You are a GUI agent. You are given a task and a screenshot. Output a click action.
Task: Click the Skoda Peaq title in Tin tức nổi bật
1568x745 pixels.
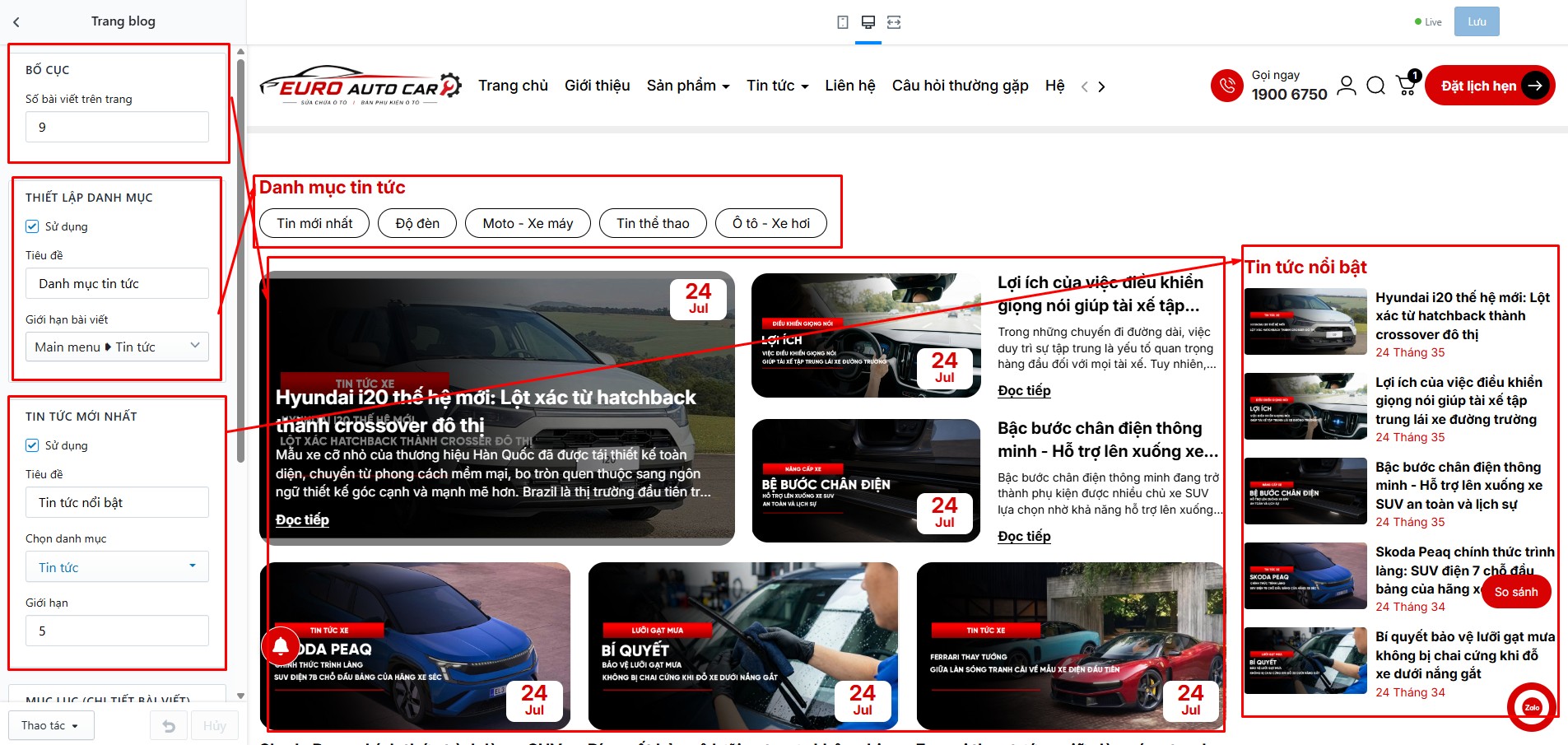1465,570
